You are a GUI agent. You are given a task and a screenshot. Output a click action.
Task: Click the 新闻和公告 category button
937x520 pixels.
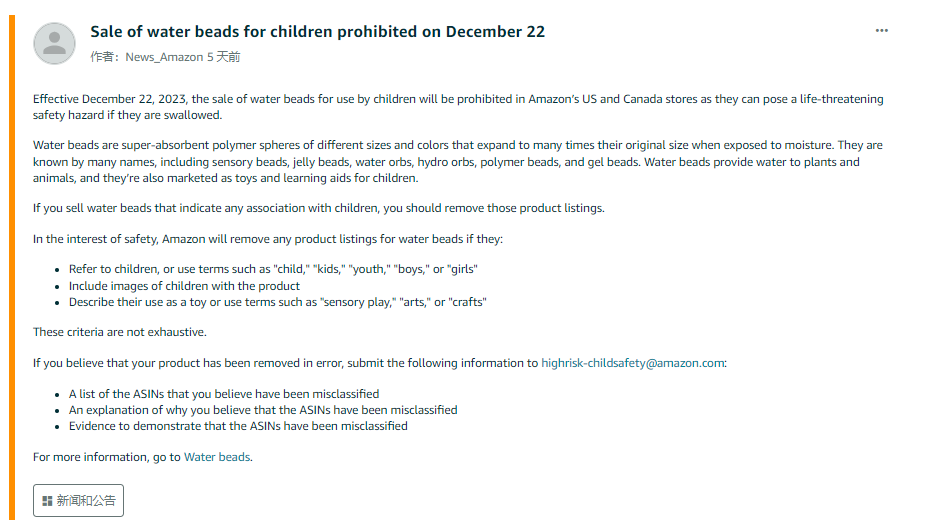78,500
